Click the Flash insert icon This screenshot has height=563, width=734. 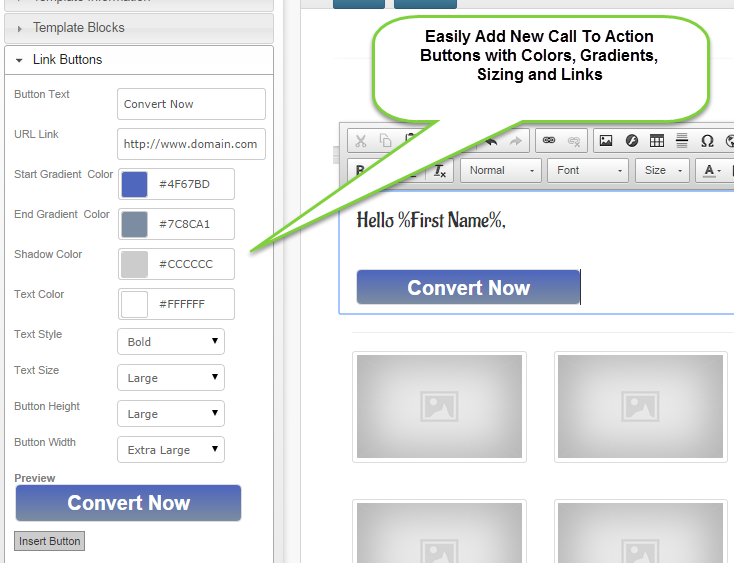click(x=631, y=140)
